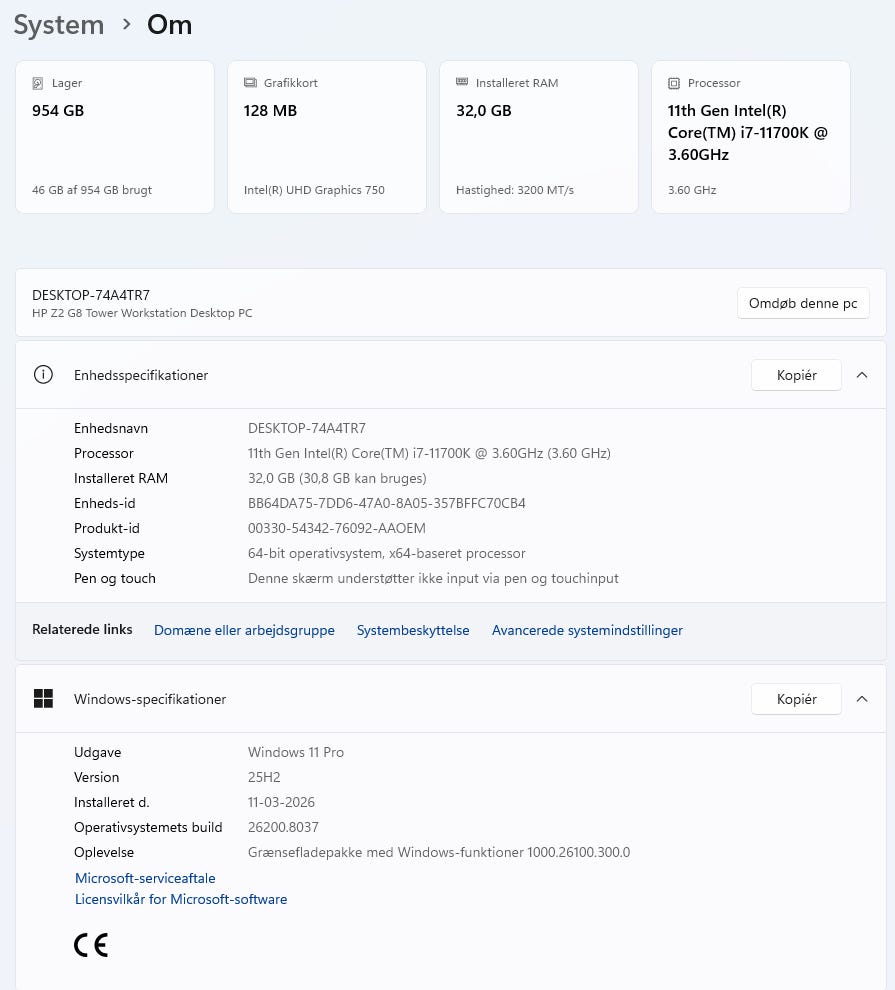Copy device specifications with Kopiér button
The width and height of the screenshot is (895, 990).
[796, 375]
